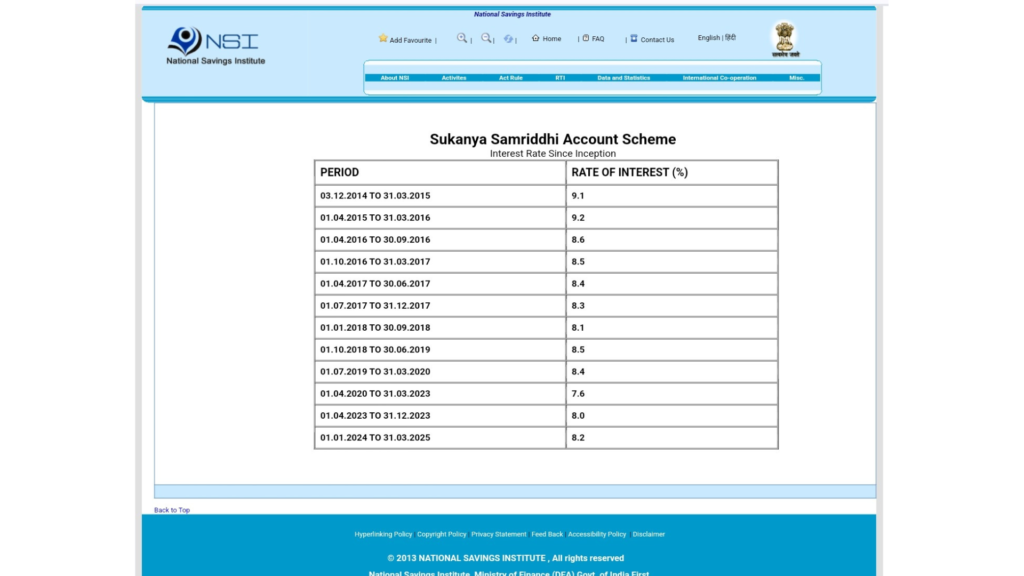Open the Activities menu
This screenshot has height=576, width=1024.
(452, 76)
